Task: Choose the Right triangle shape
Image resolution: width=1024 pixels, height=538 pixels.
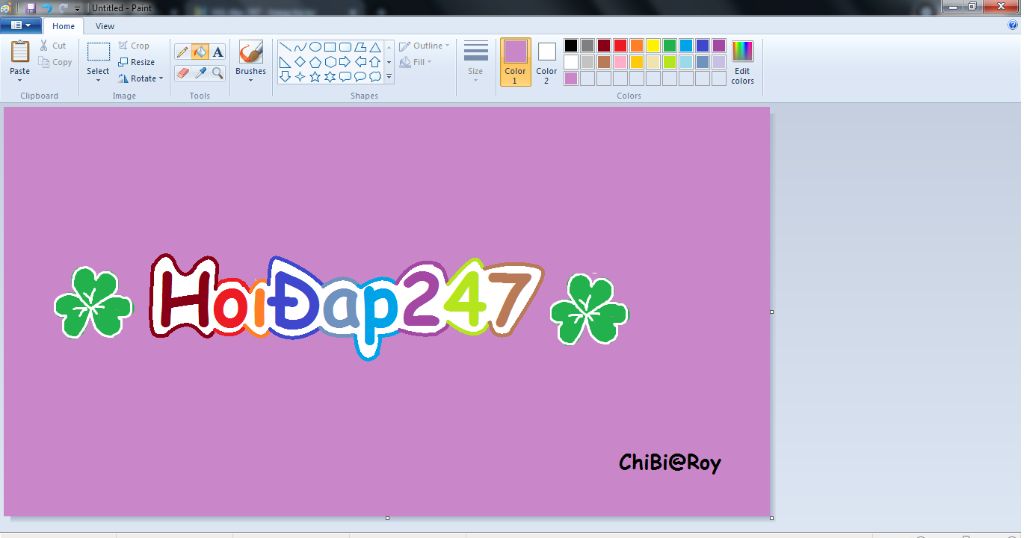Action: pos(285,62)
